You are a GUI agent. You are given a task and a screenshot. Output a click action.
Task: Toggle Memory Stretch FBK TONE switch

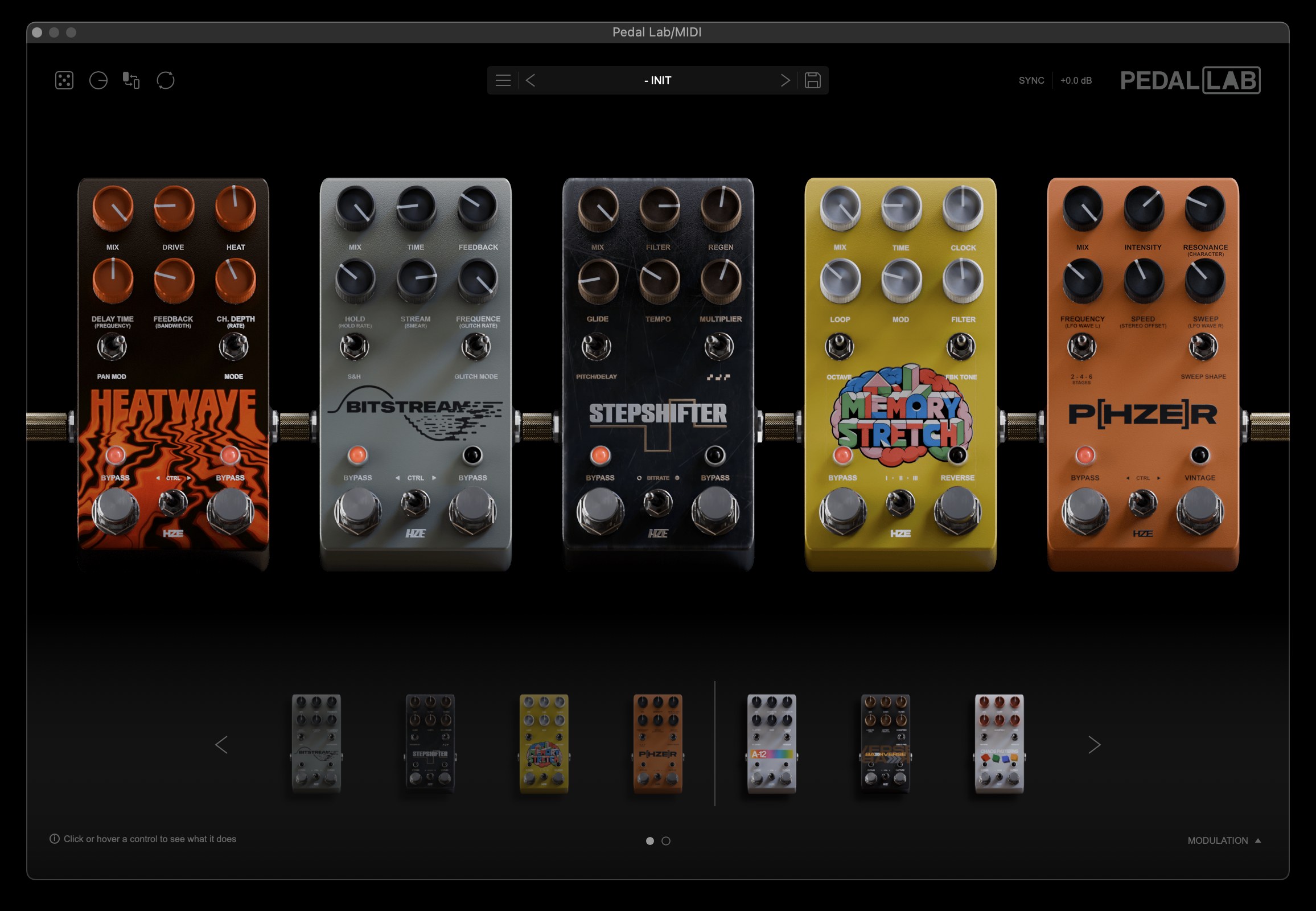coord(961,346)
